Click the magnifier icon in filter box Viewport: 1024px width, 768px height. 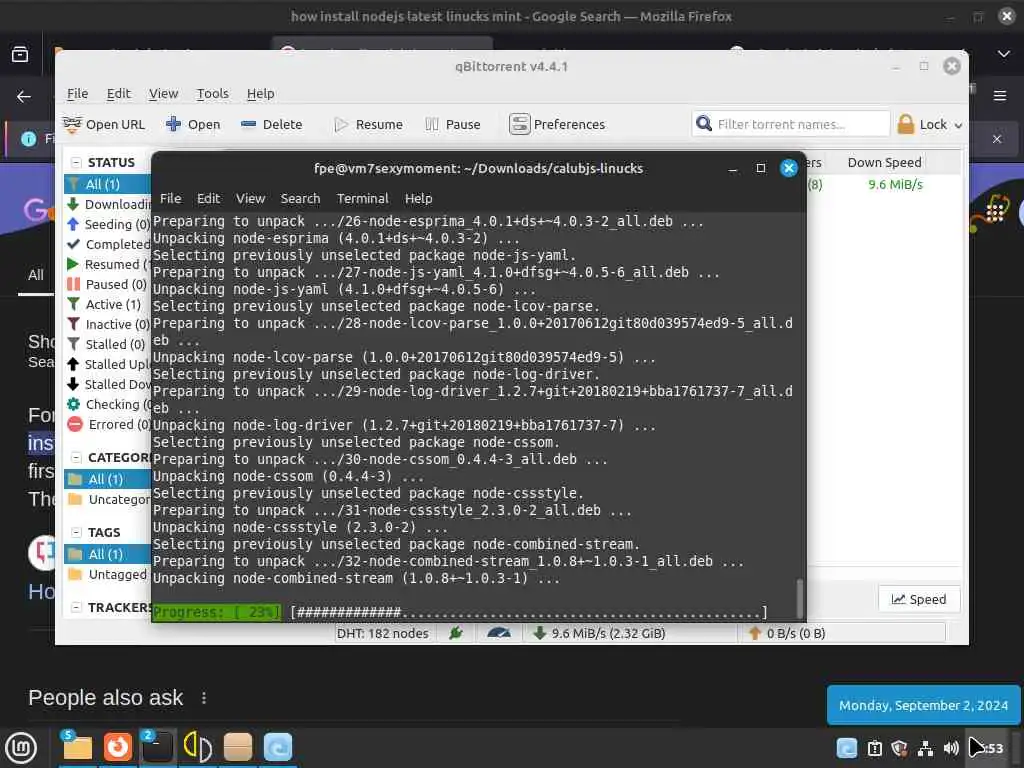tap(704, 123)
